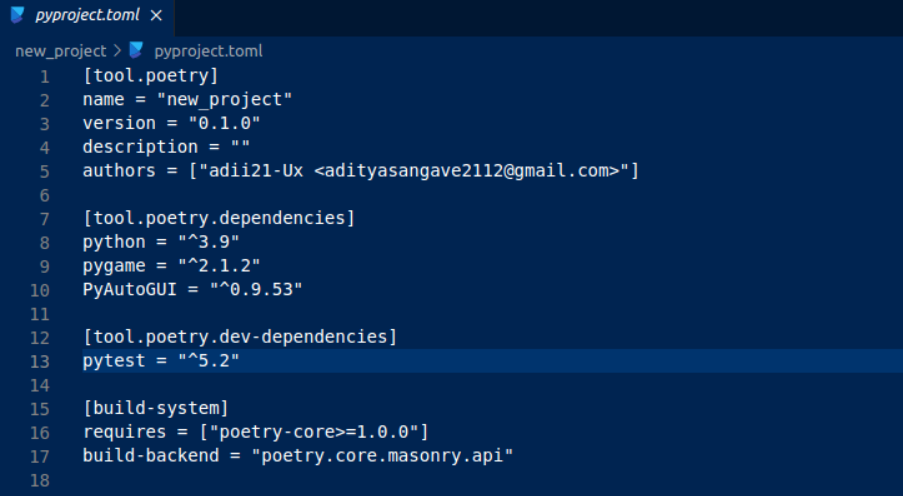Click the [build-system] section header
The image size is (903, 496).
[x=155, y=408]
